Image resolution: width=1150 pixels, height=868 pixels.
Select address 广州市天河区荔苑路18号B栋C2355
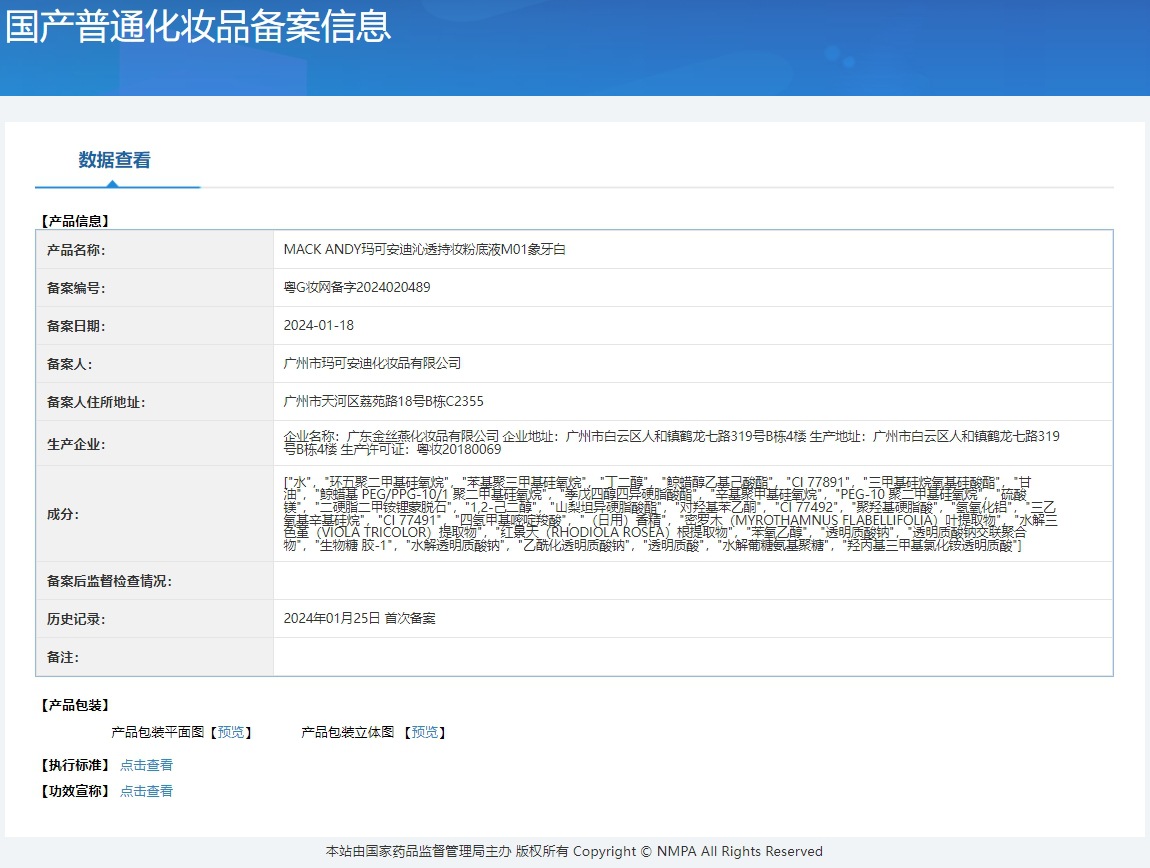pyautogui.click(x=384, y=401)
